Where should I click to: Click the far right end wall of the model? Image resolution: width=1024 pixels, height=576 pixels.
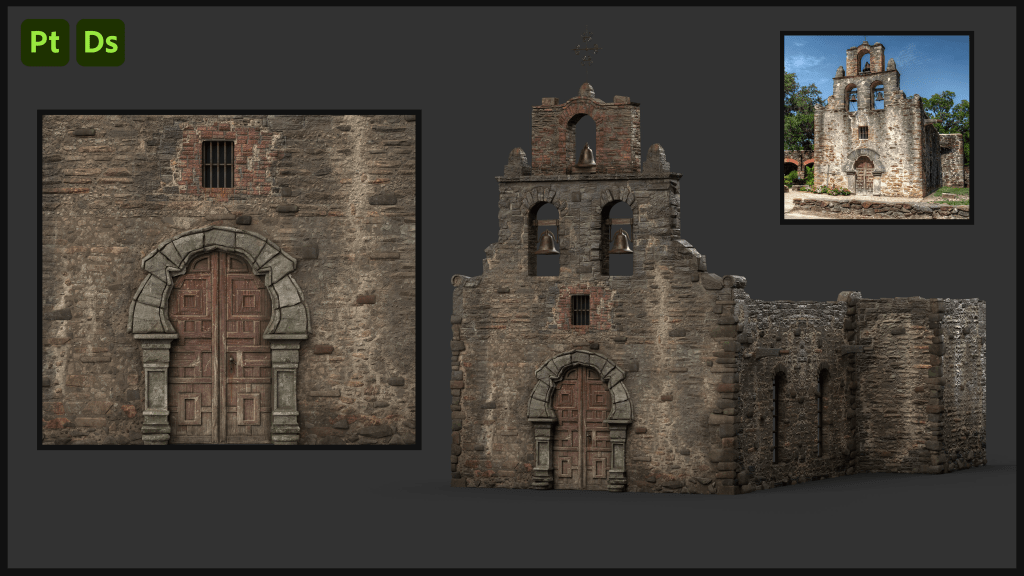(x=964, y=385)
